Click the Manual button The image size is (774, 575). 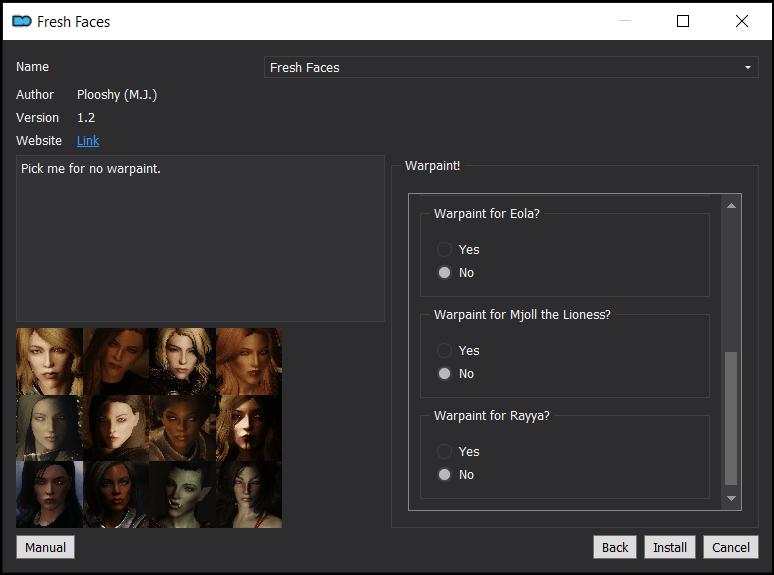(45, 547)
